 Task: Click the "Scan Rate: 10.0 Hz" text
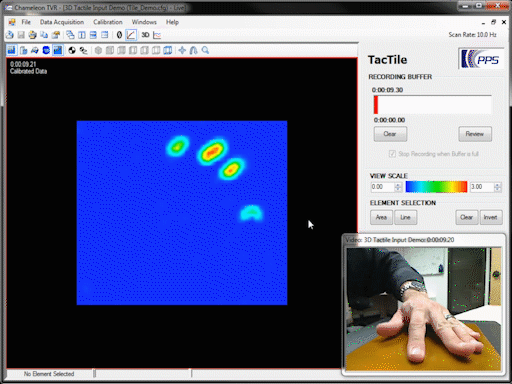(x=472, y=35)
